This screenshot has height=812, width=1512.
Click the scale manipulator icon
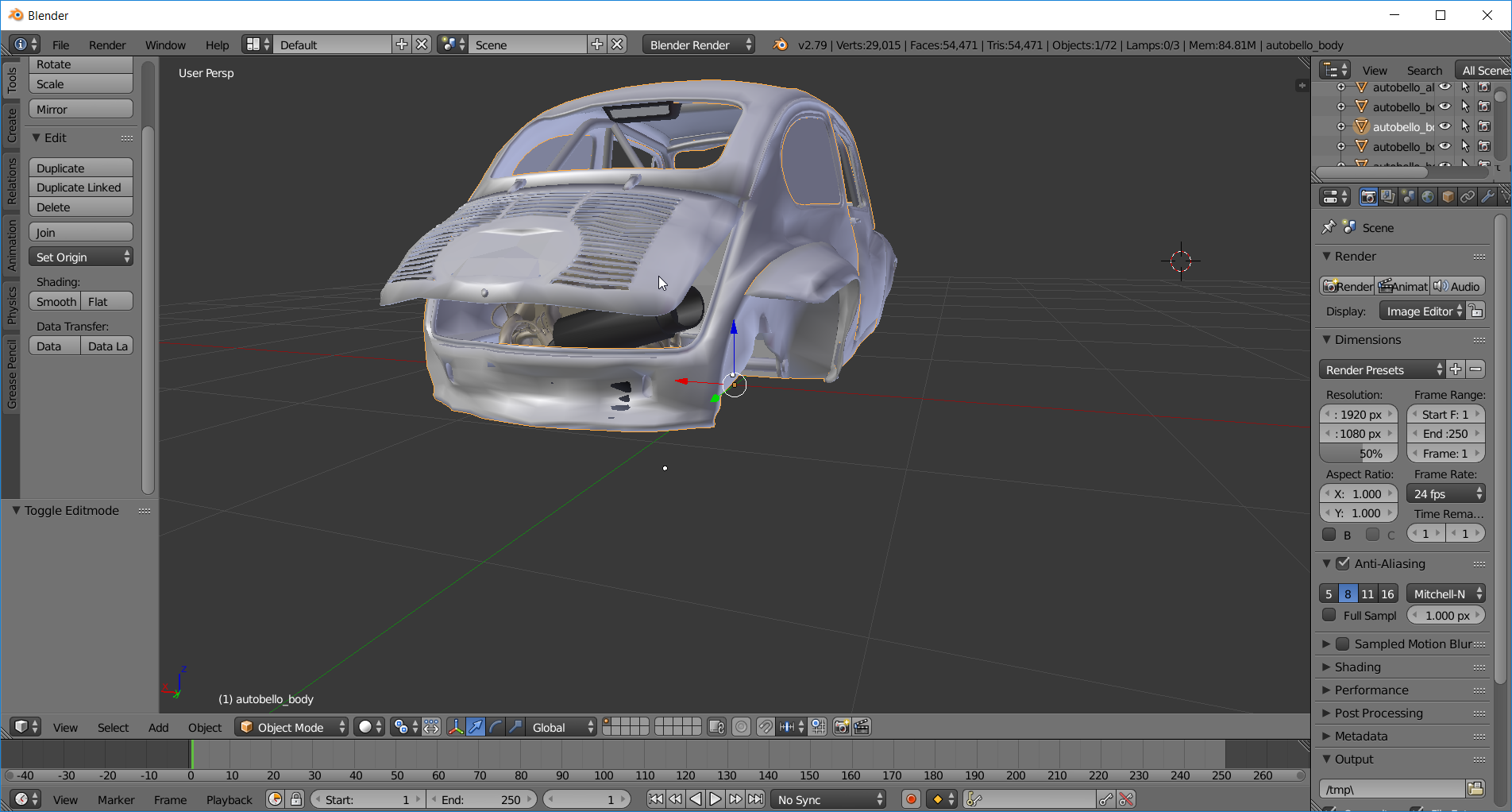click(515, 727)
